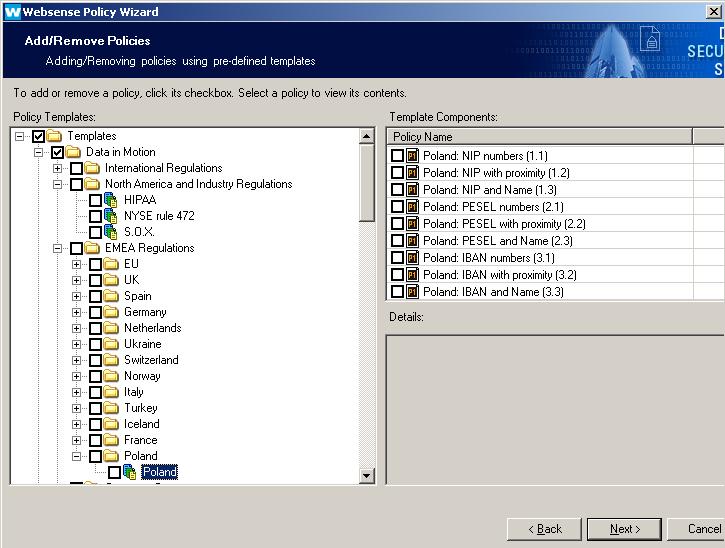This screenshot has width=725, height=548.
Task: Select the highlighted Poland template item
Action: tap(160, 472)
